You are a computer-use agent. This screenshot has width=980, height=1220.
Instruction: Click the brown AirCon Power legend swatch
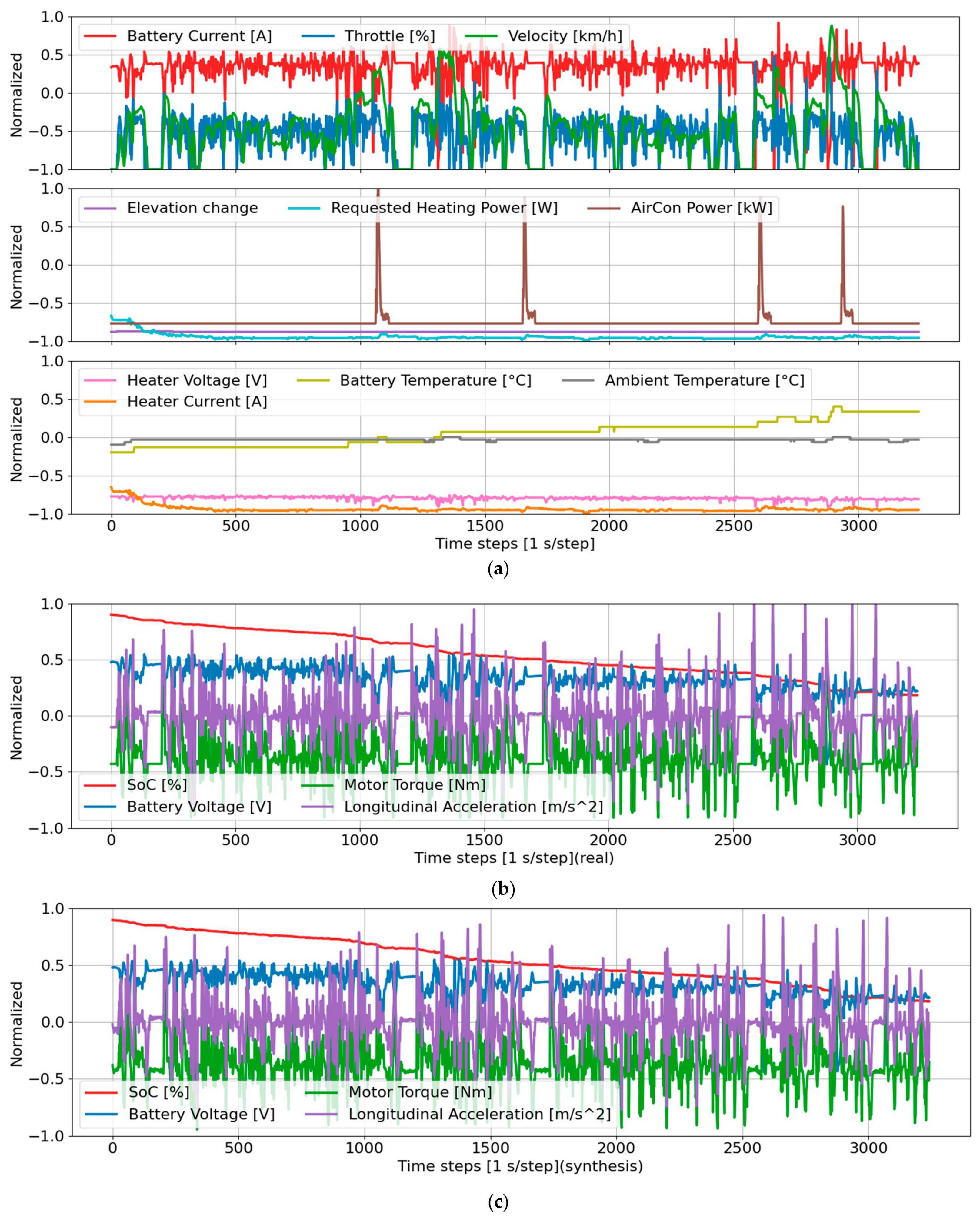click(604, 208)
